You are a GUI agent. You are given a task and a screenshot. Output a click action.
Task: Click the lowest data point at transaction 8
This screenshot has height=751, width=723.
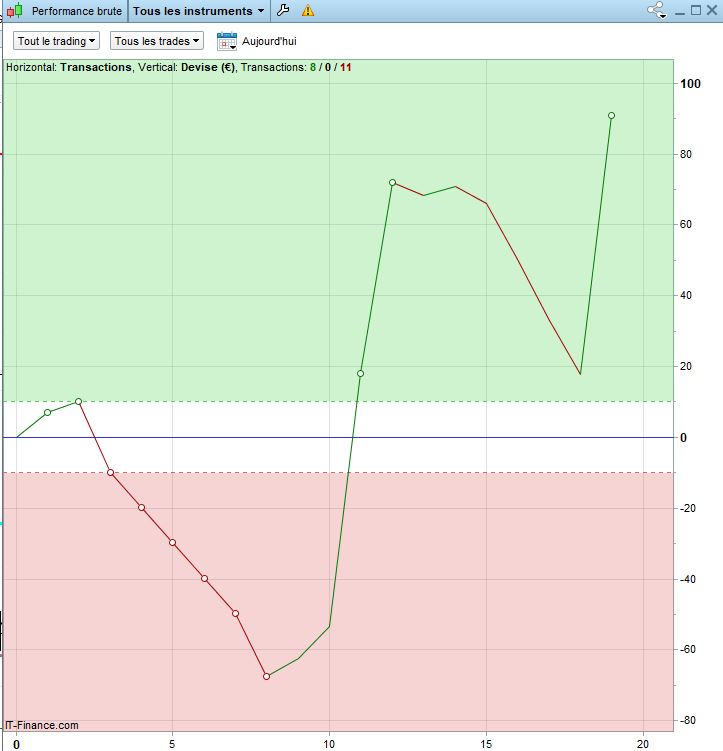pyautogui.click(x=266, y=676)
